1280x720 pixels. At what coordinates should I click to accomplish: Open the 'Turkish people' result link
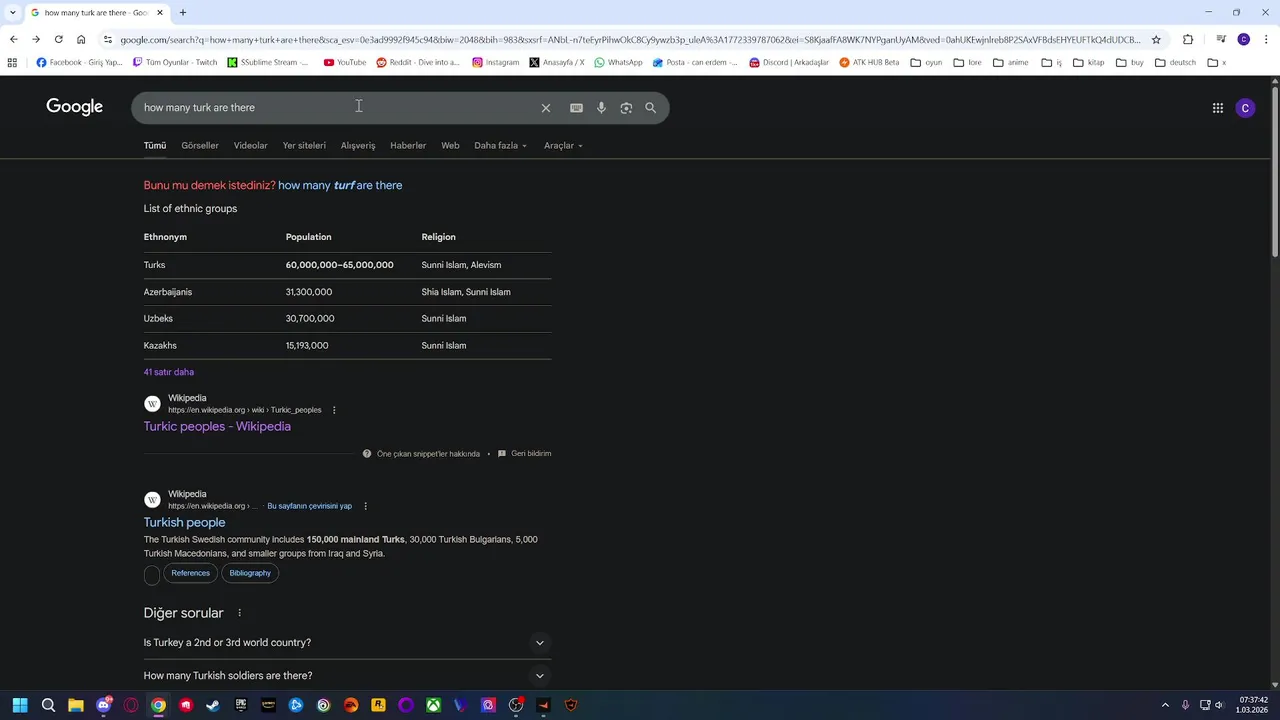(184, 523)
